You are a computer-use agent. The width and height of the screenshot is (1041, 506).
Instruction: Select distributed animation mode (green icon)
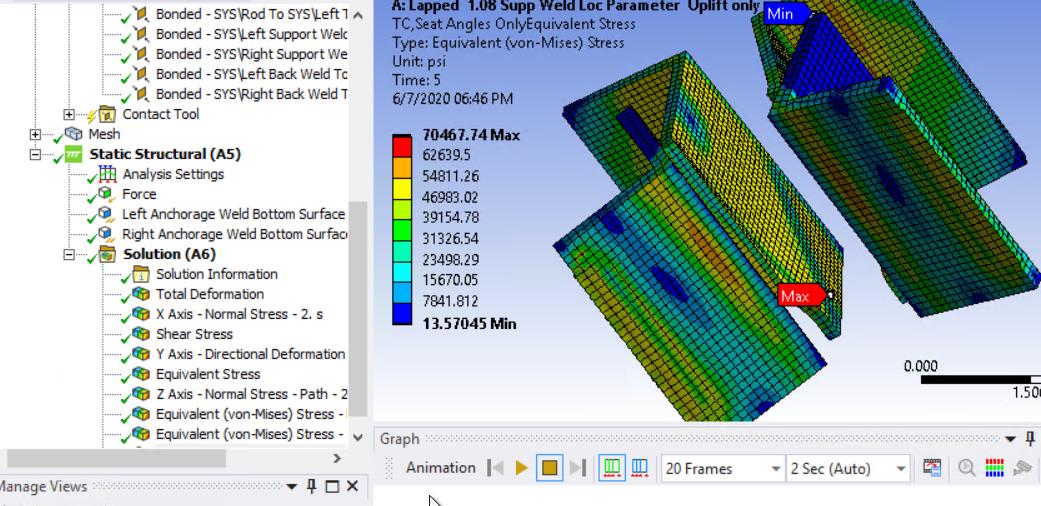click(x=611, y=468)
